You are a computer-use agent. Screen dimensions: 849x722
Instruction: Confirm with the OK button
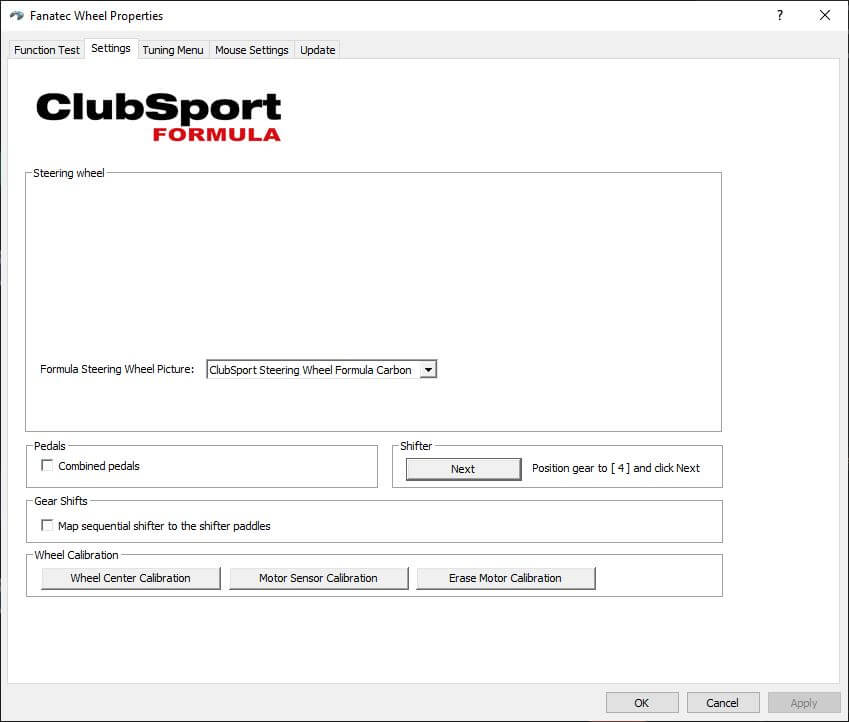tap(642, 703)
